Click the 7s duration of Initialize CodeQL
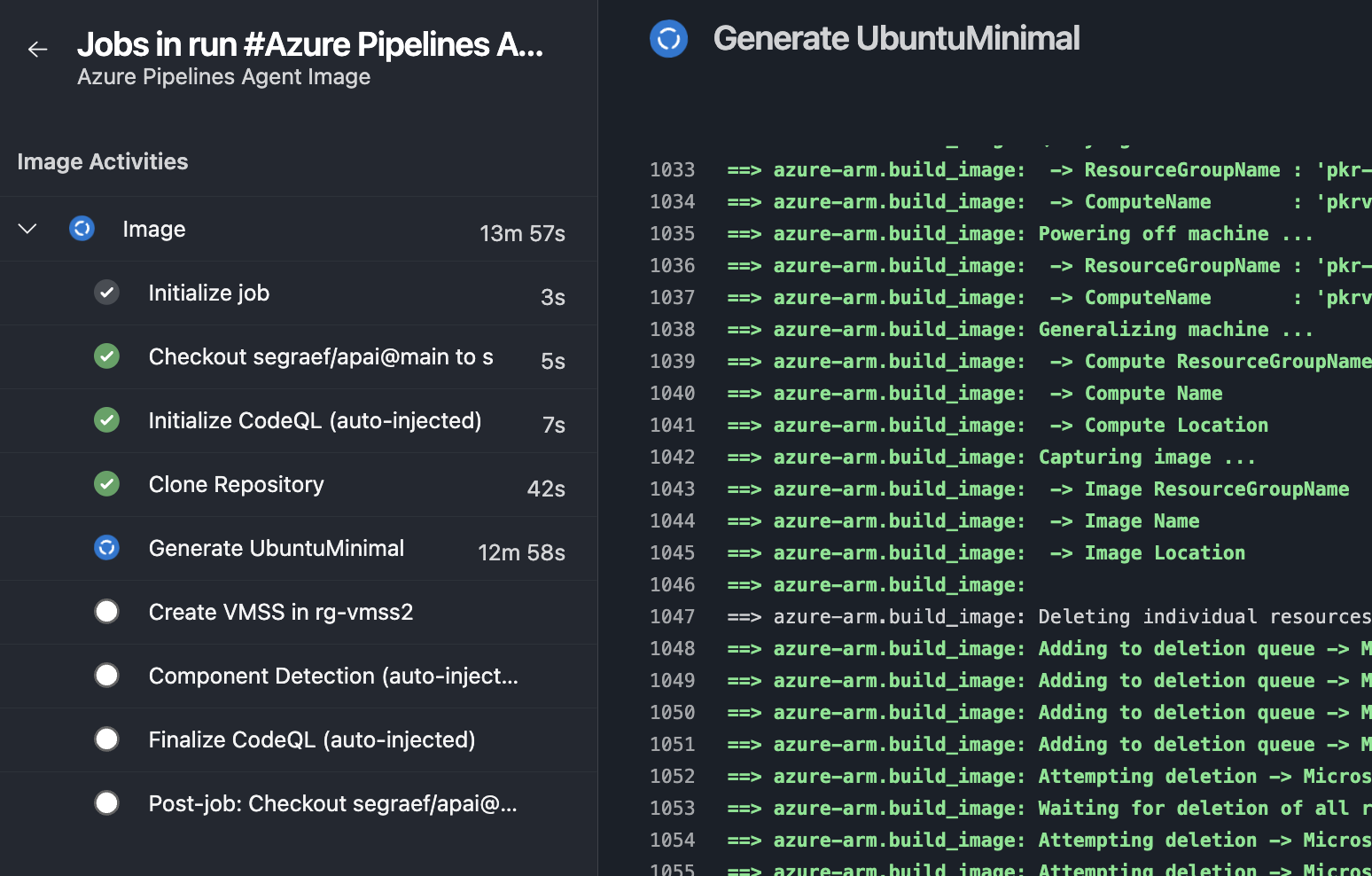1372x876 pixels. [x=554, y=425]
